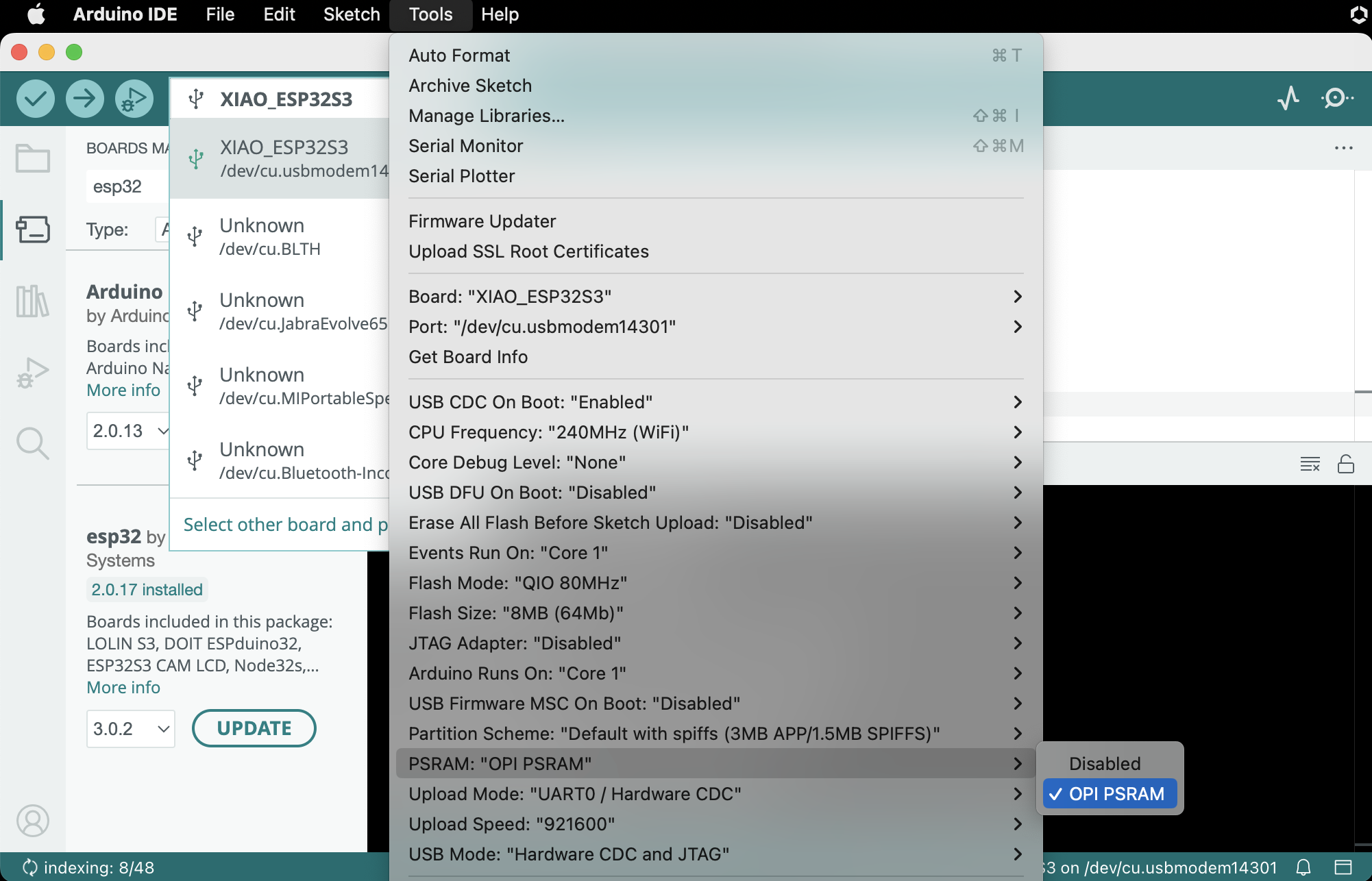The height and width of the screenshot is (881, 1372).
Task: Choose Serial Monitor menu item
Action: pos(716,146)
